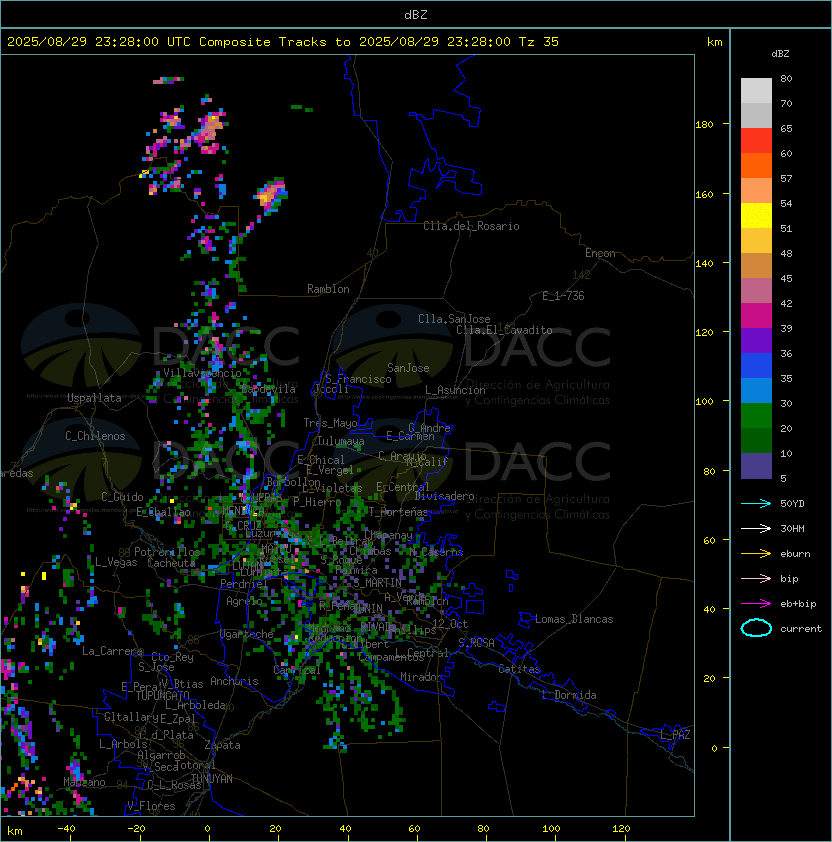This screenshot has height=842, width=832.
Task: Pick the purple 36-39 dBZ legend swatch
Action: click(x=756, y=340)
